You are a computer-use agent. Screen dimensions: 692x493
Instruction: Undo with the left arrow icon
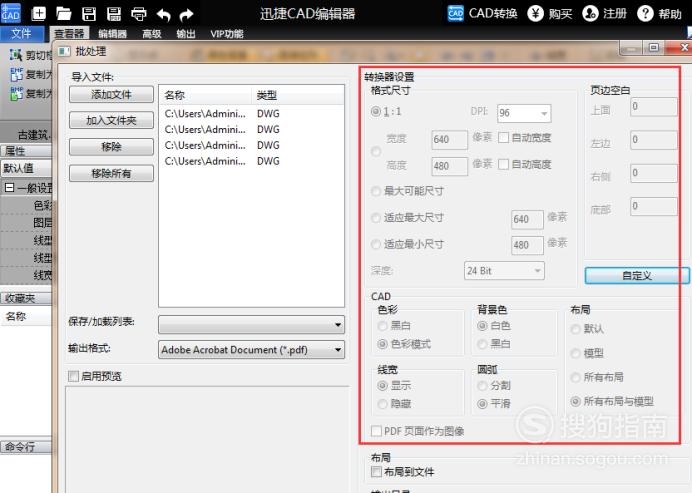(164, 15)
